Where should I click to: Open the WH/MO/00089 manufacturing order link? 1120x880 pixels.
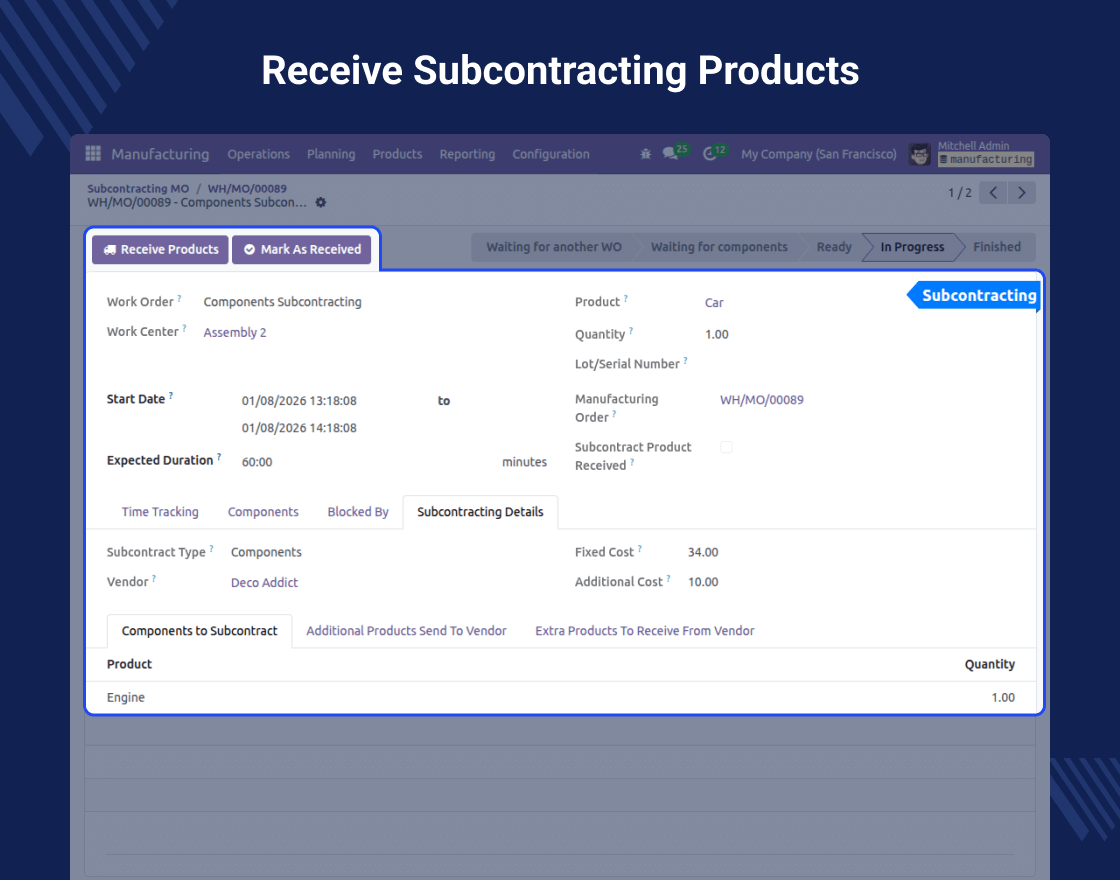coord(761,400)
